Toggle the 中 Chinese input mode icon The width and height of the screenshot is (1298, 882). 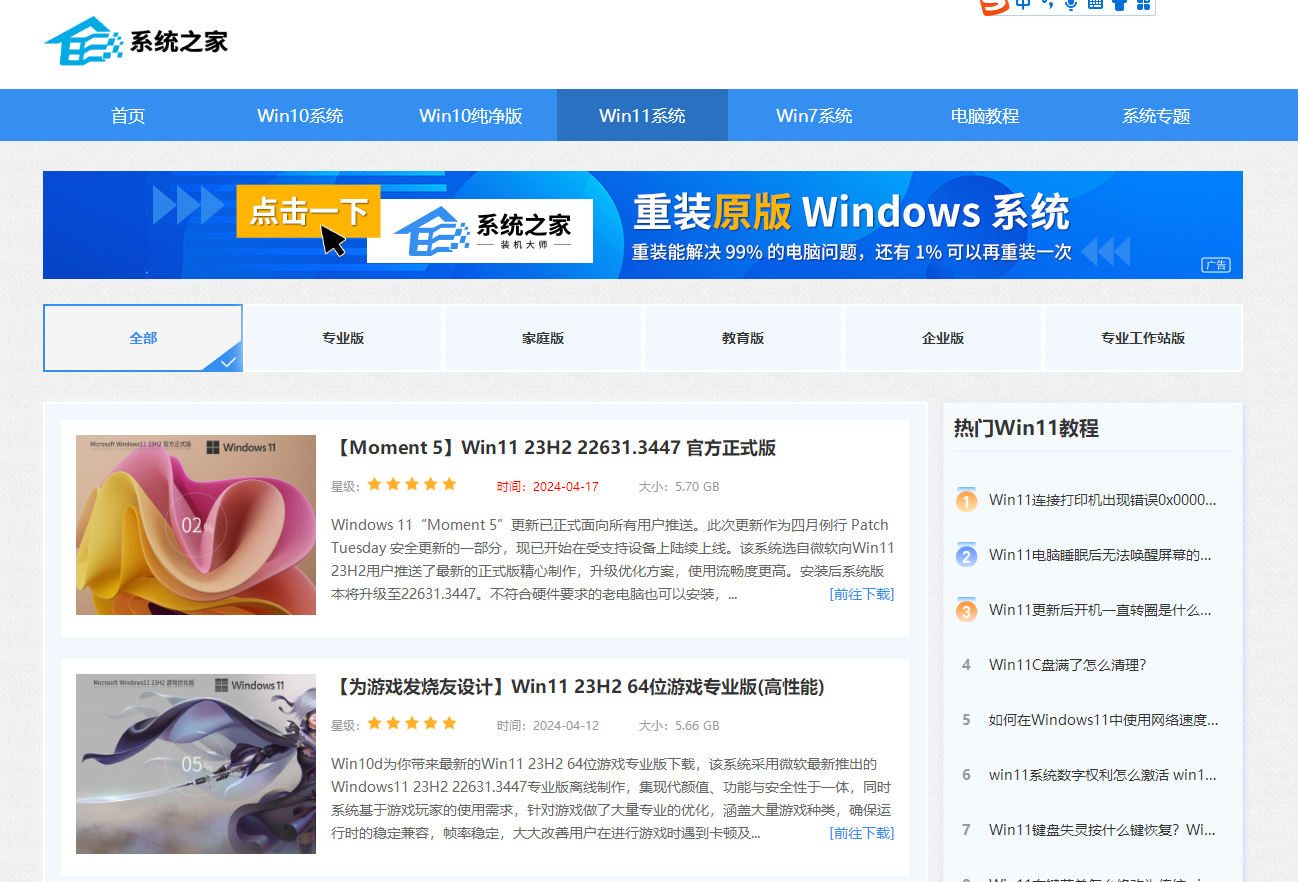click(1023, 5)
